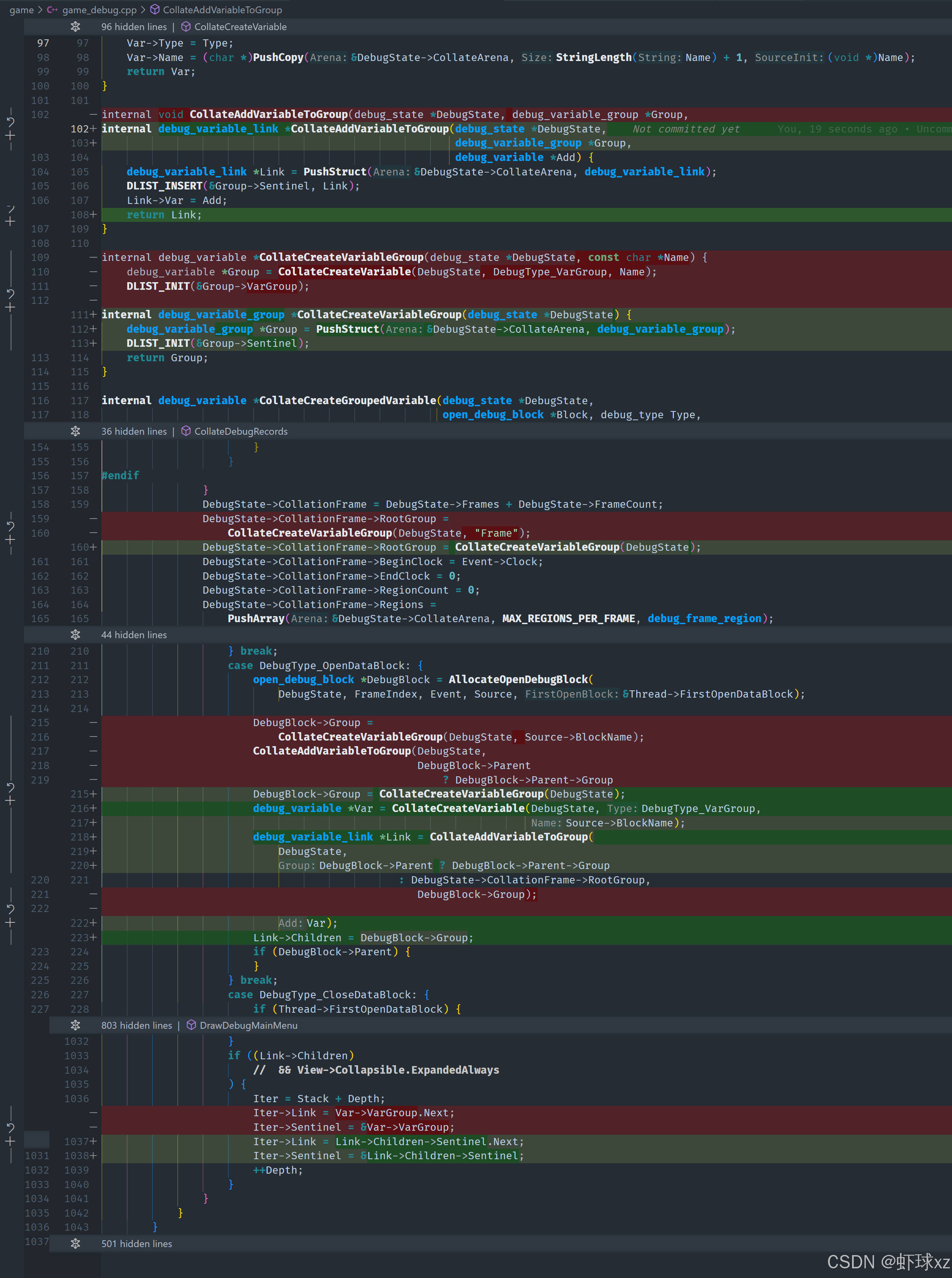Viewport: 952px width, 1278px height.
Task: Stage the Iter->Link Children->Sentinel change
Action: pos(10,1142)
